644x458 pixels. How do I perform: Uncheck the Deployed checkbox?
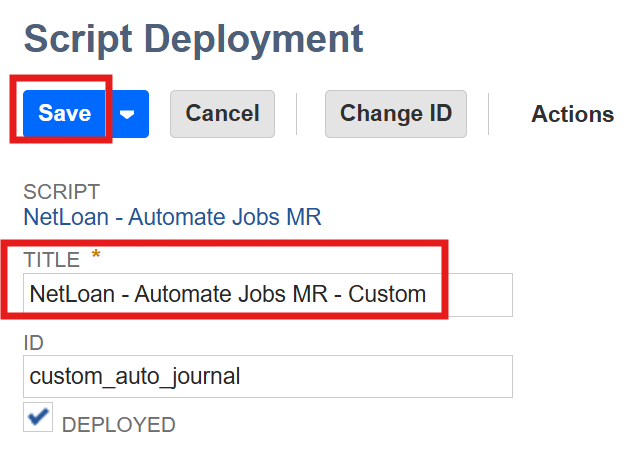(x=39, y=419)
